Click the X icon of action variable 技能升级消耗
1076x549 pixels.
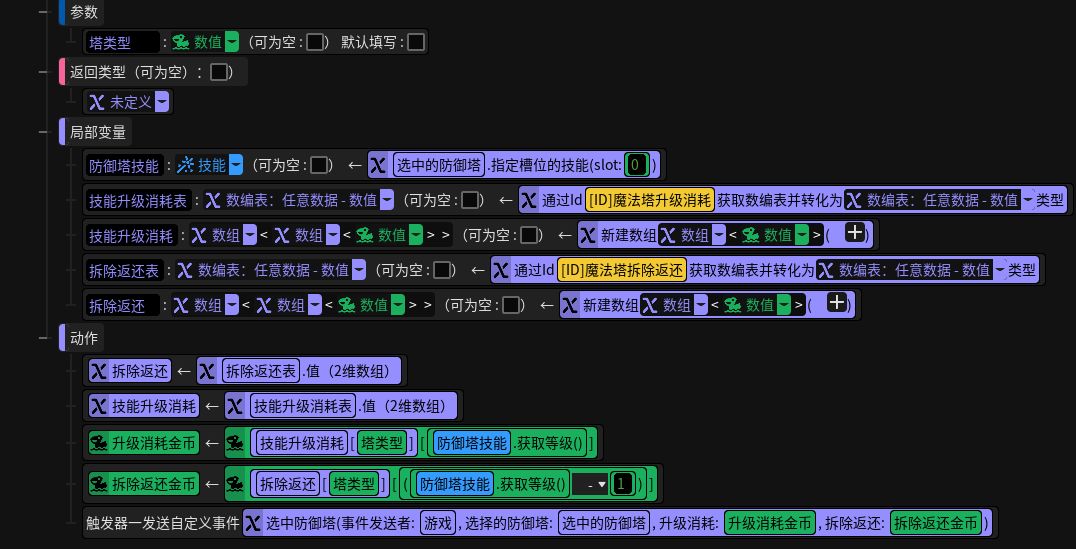coord(99,407)
